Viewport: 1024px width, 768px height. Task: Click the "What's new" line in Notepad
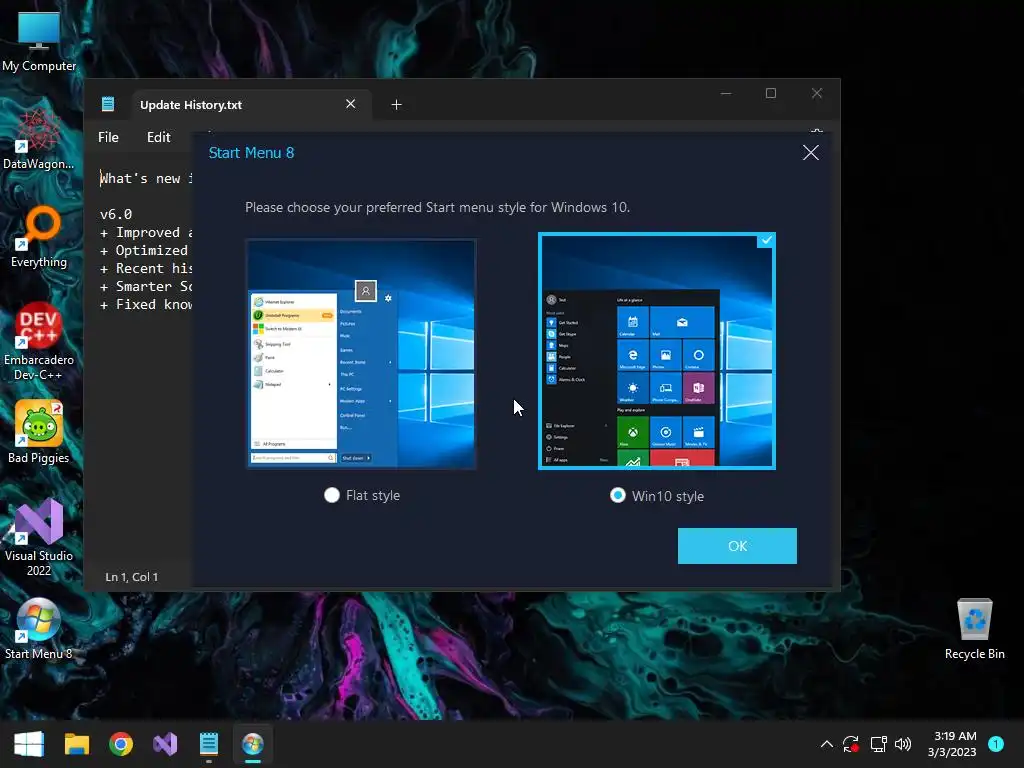point(146,178)
